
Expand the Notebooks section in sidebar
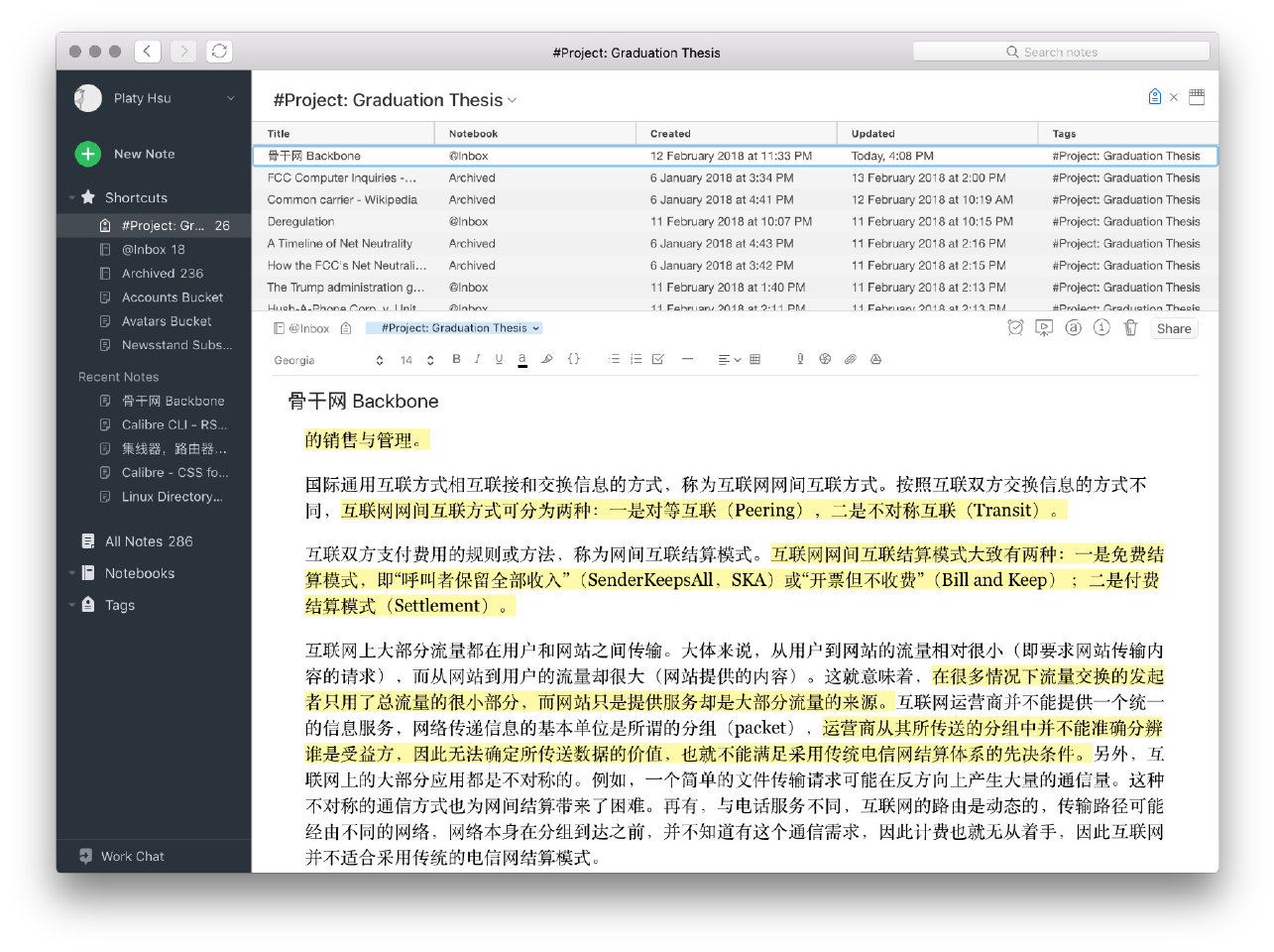pos(72,573)
